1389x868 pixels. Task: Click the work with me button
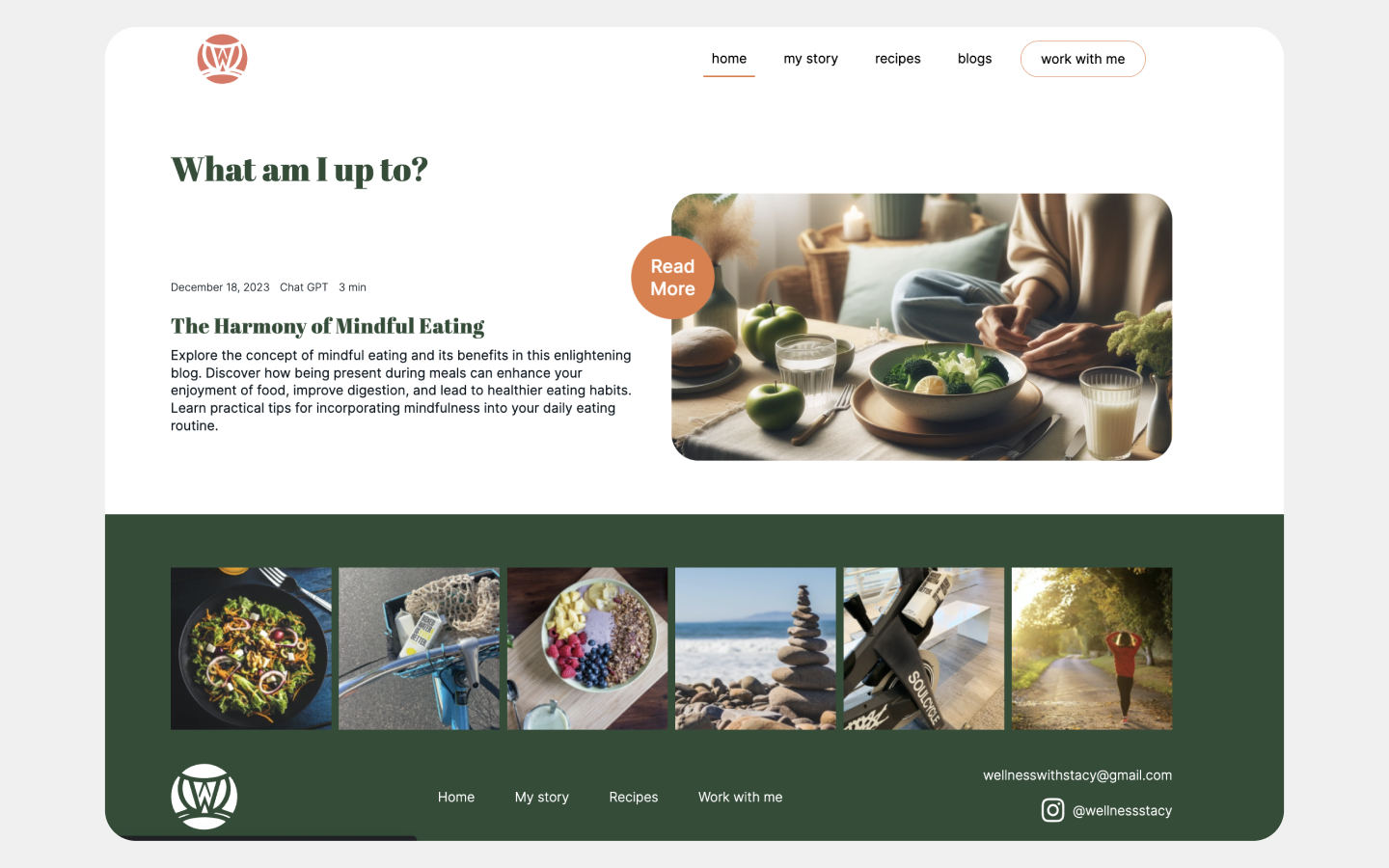1082,59
